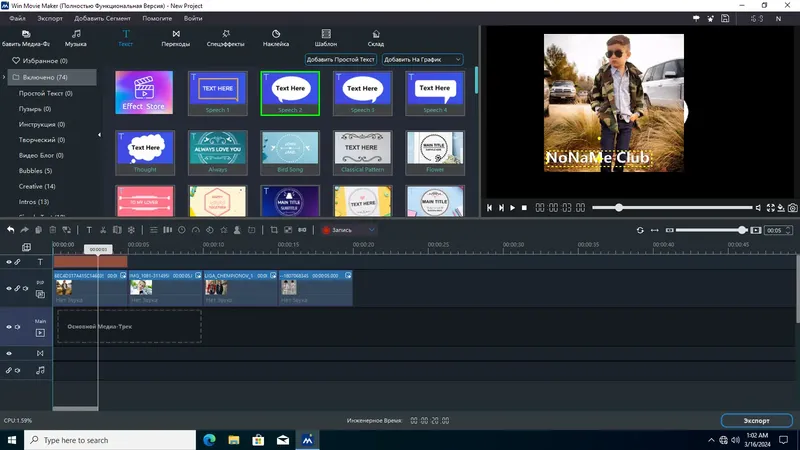Screen dimensions: 800x450
Task: Add text using the T toolbar icon
Action: click(89, 230)
